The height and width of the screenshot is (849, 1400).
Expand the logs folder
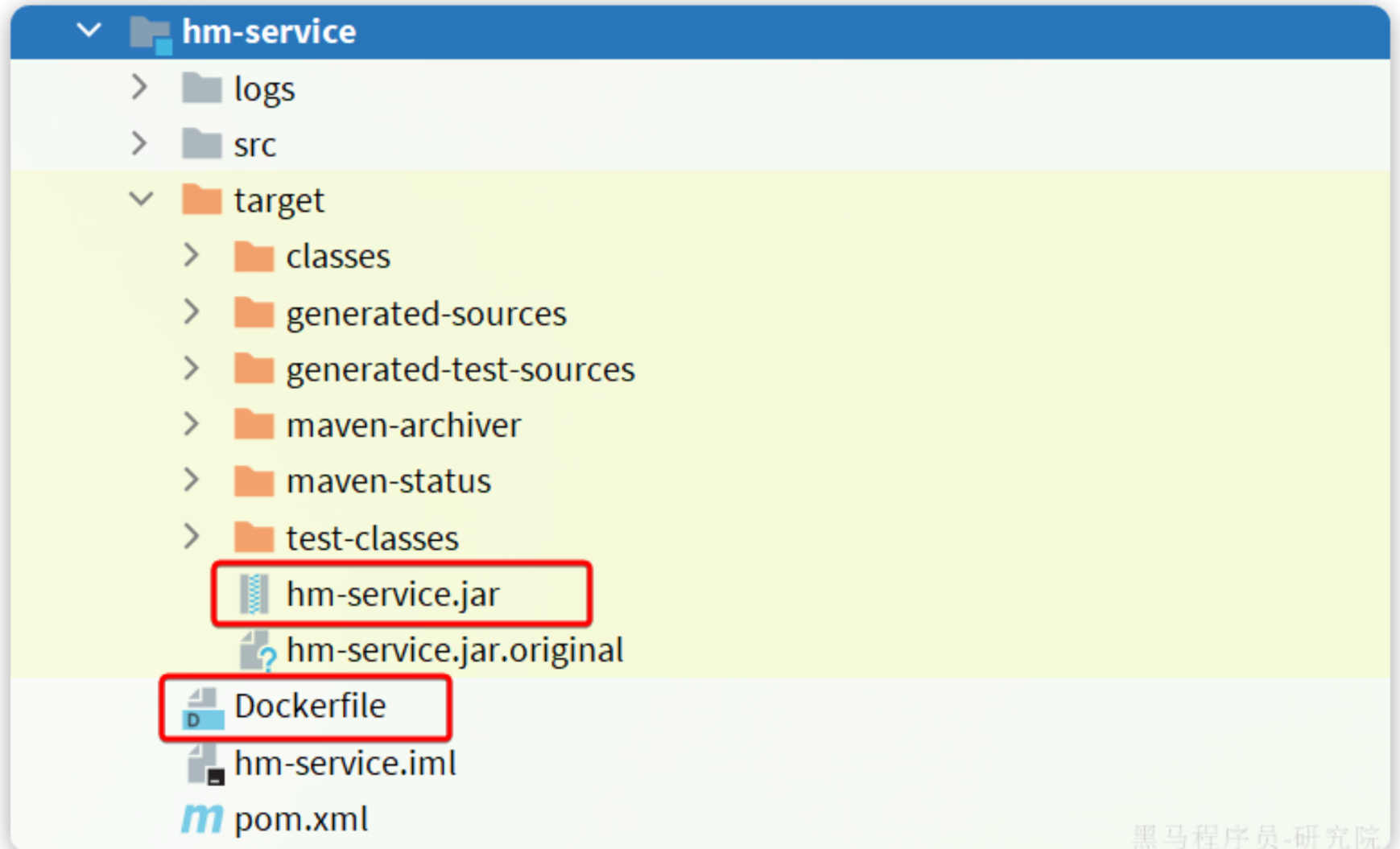139,87
